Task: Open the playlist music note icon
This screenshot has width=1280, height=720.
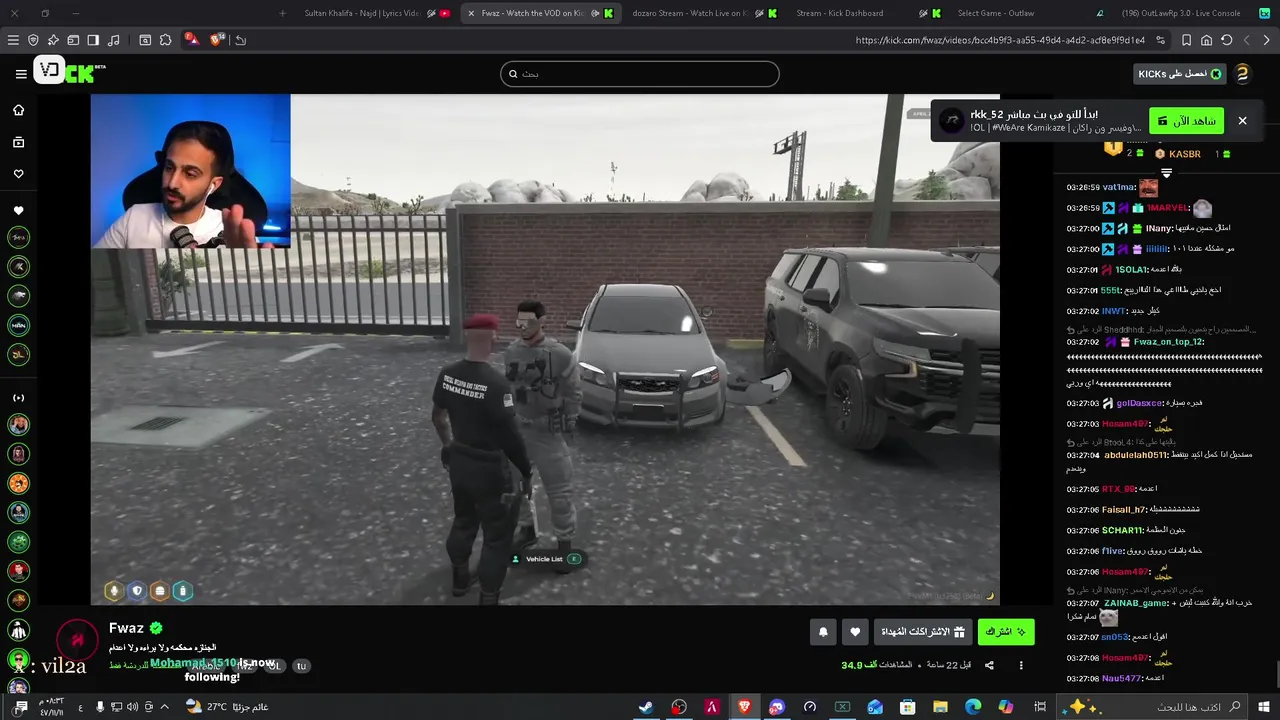Action: pos(113,40)
